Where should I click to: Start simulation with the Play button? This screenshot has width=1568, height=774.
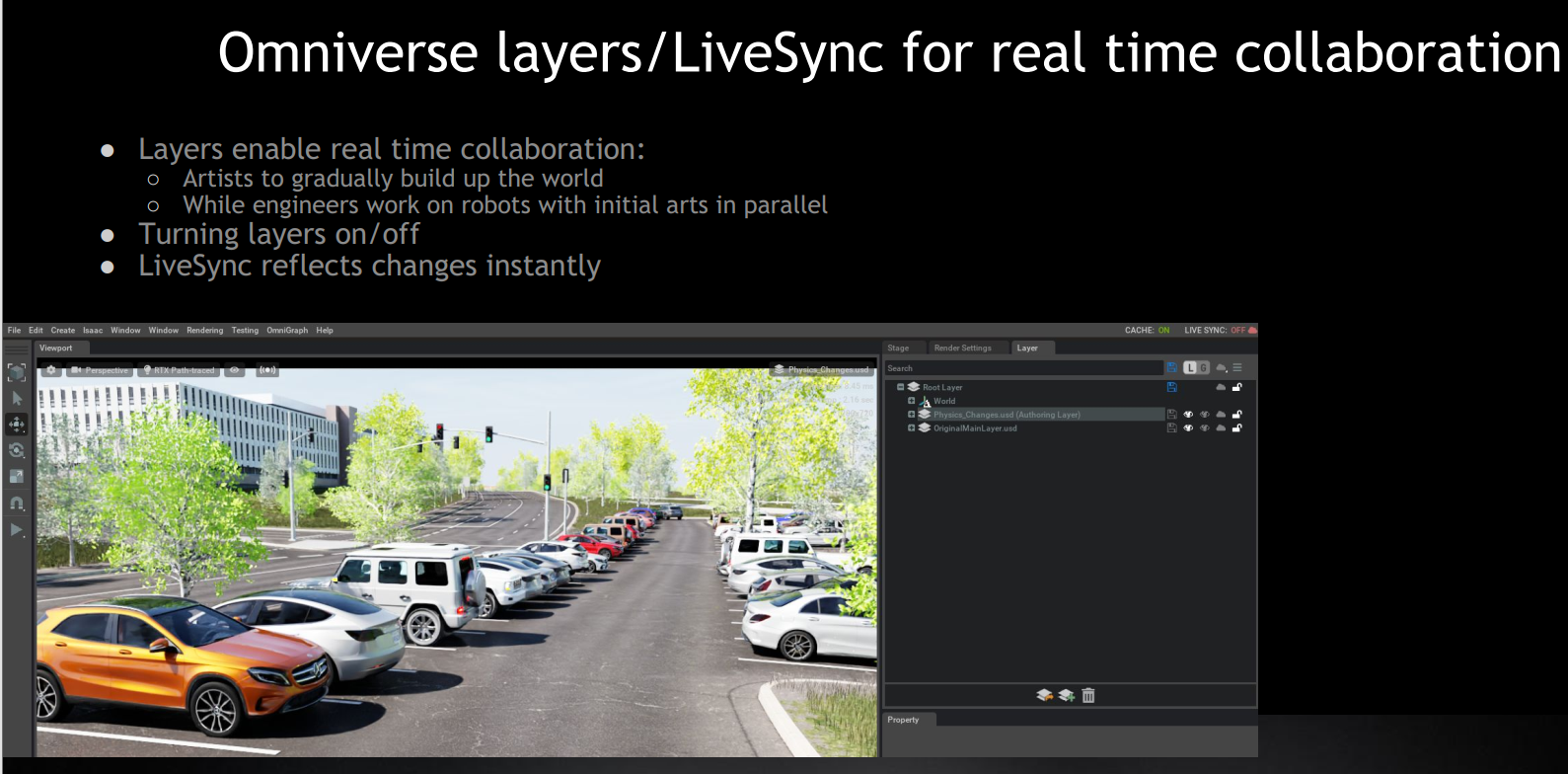17,530
